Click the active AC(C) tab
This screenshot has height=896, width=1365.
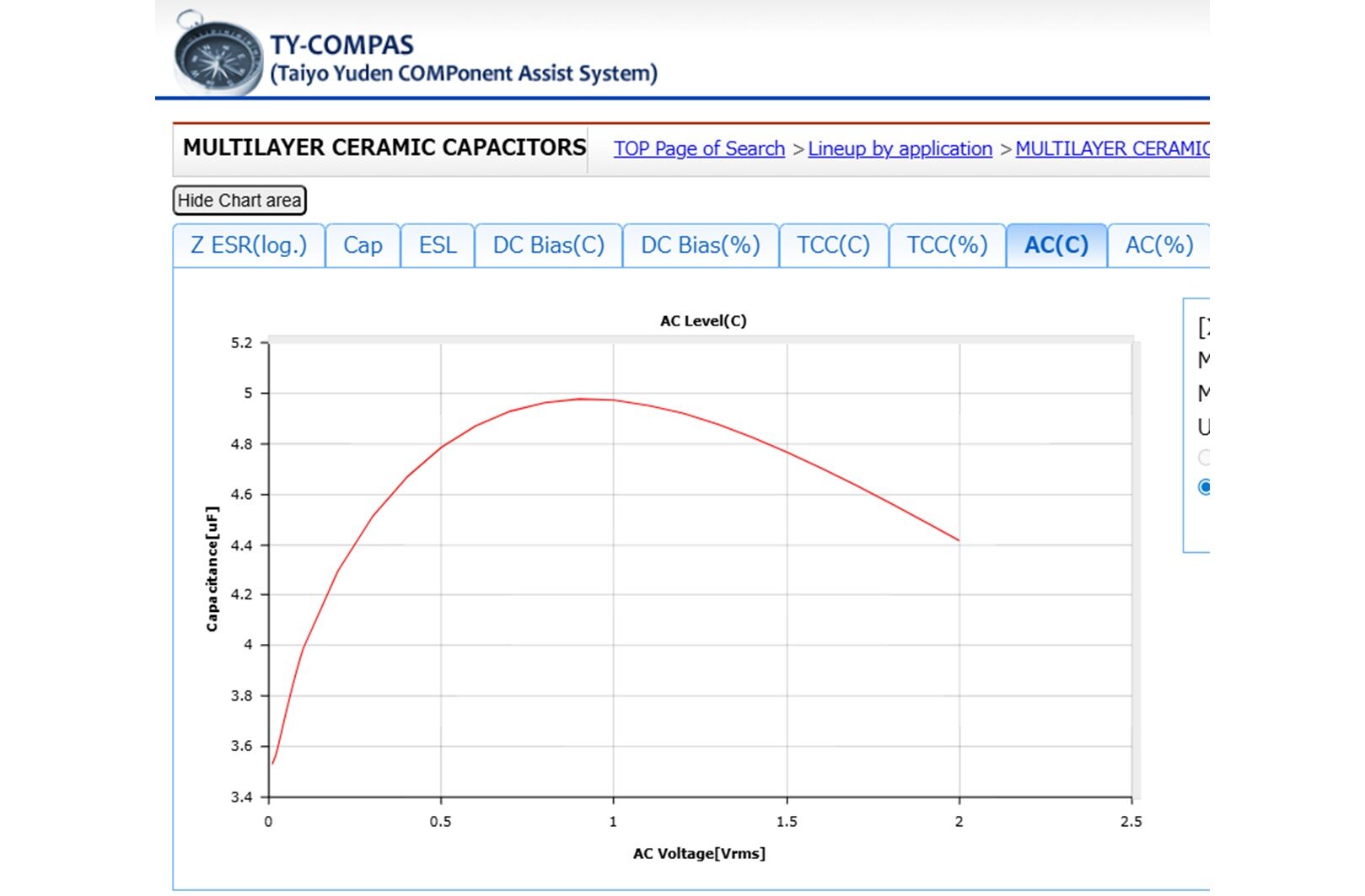(1056, 245)
